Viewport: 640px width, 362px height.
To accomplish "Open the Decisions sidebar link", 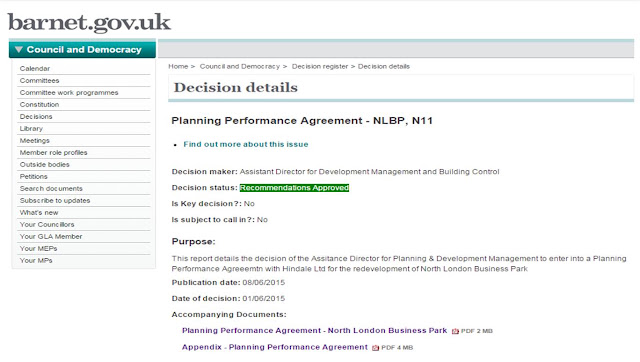I will (36, 117).
